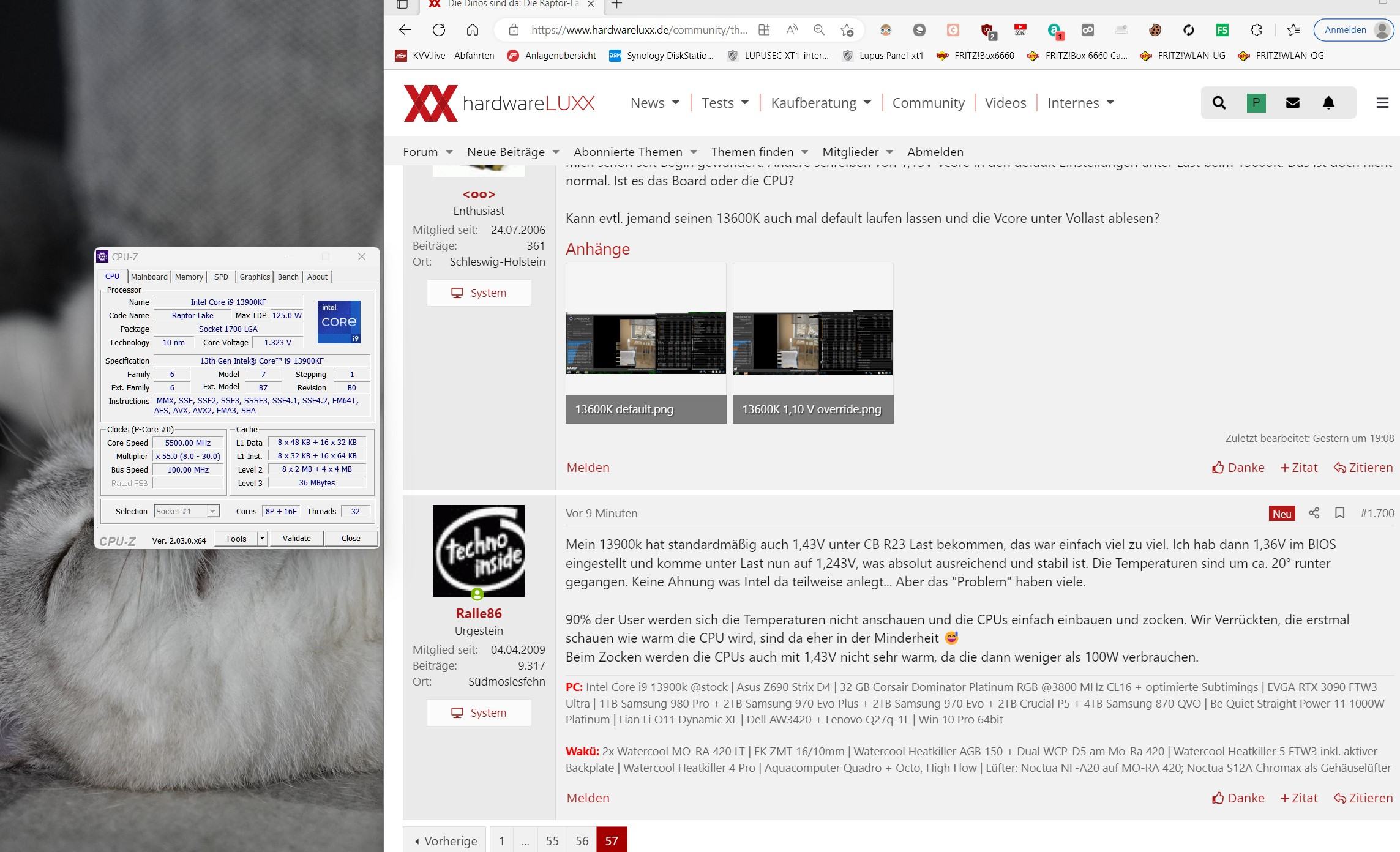This screenshot has width=1400, height=852.
Task: View site information lock icon
Action: pyautogui.click(x=514, y=29)
